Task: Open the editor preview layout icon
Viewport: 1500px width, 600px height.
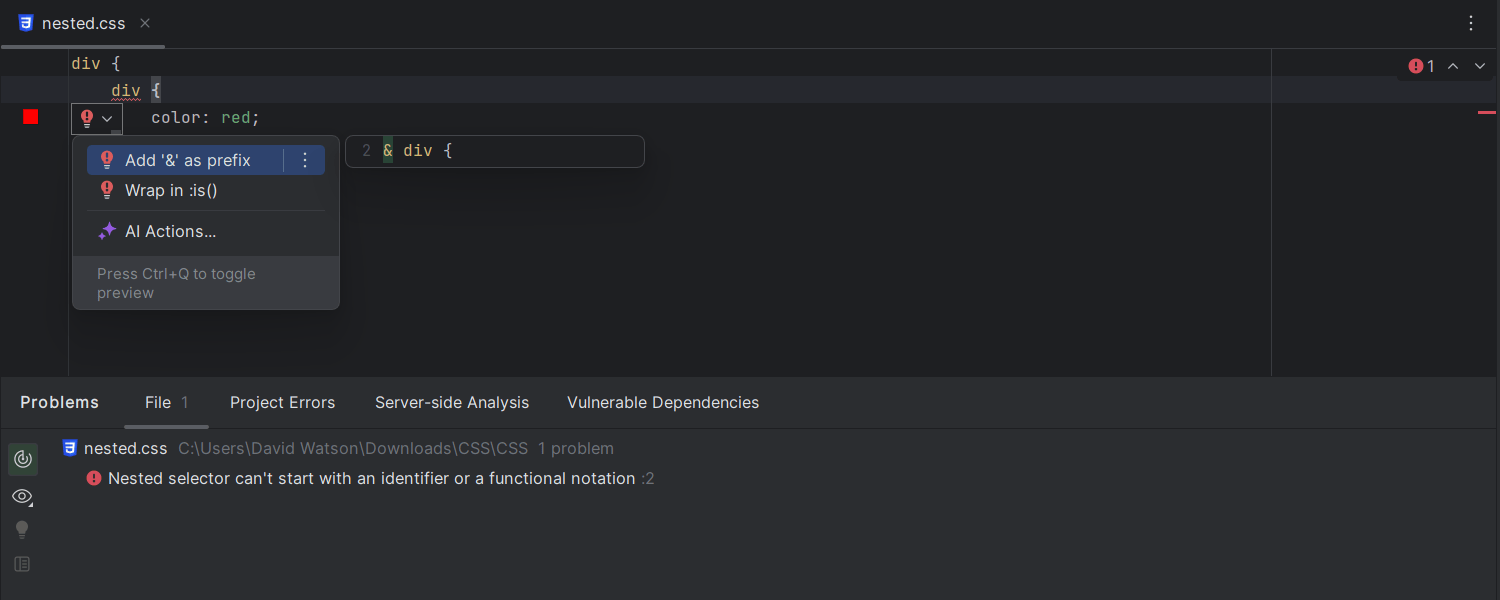Action: tap(22, 564)
